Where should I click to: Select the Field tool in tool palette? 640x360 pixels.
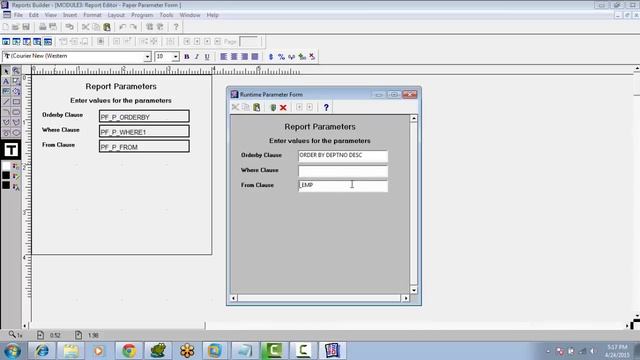[x=6, y=91]
